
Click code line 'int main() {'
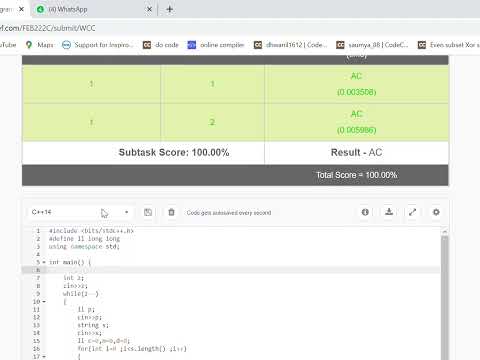70,262
